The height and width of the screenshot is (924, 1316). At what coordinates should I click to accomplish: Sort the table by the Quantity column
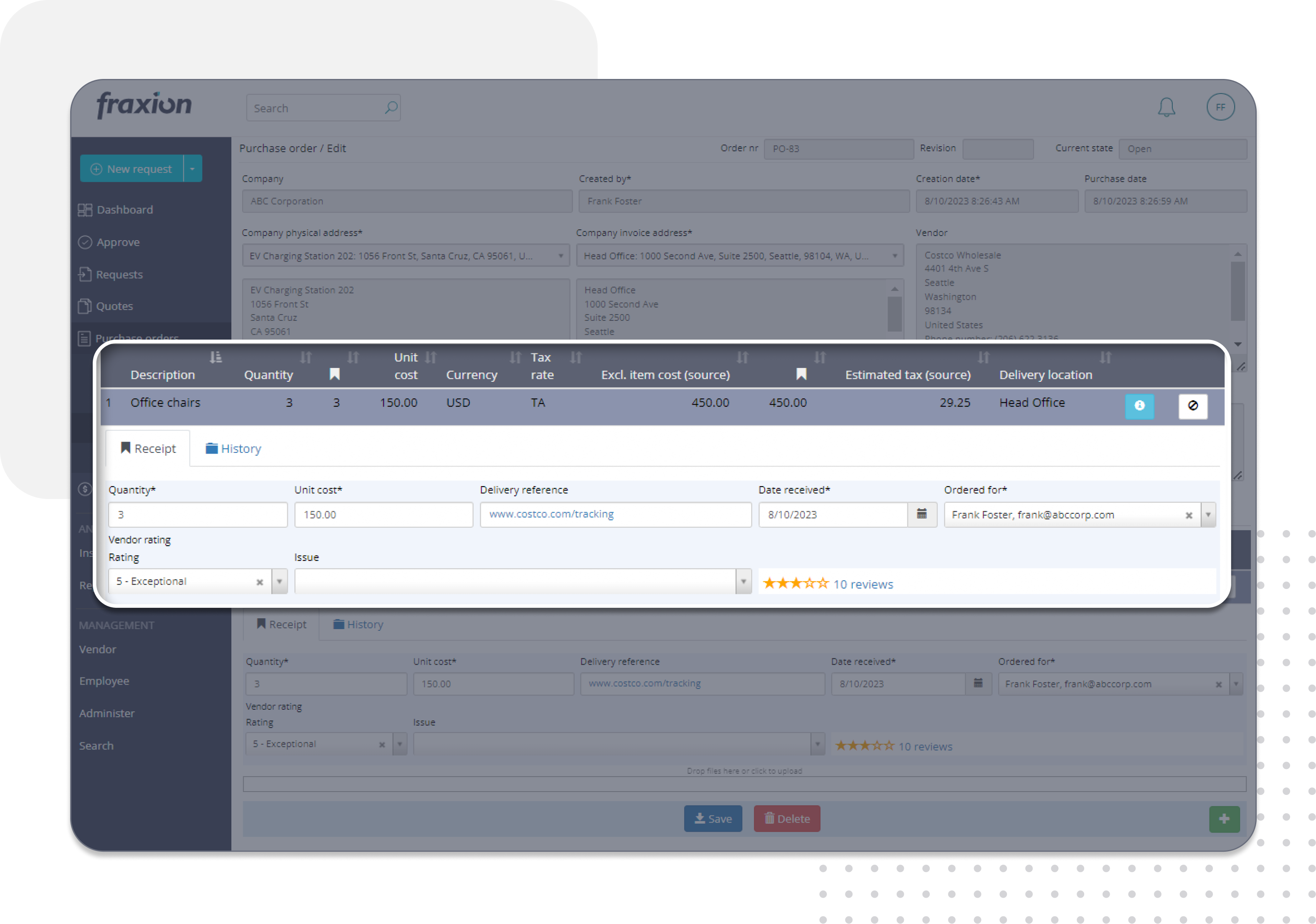coord(305,357)
